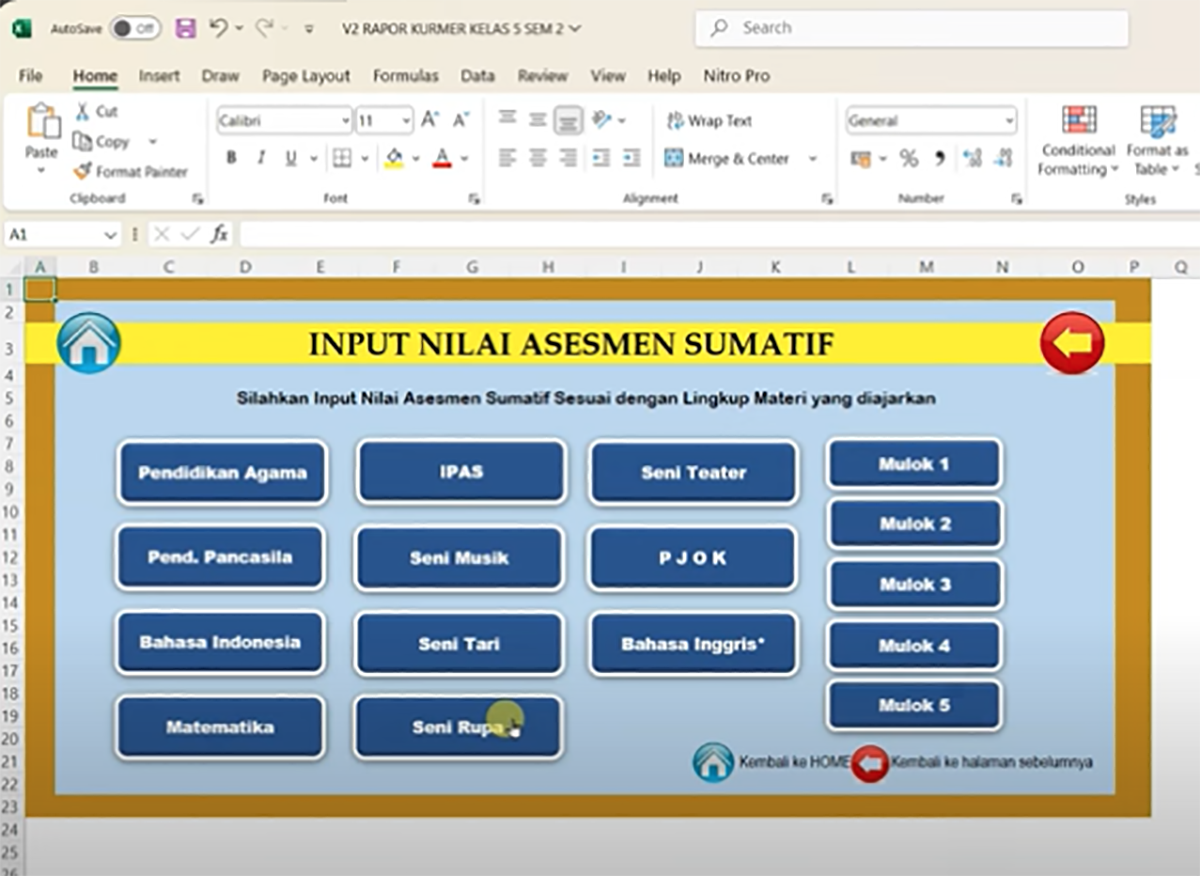Image resolution: width=1200 pixels, height=876 pixels.
Task: Click the red back arrow icon
Action: coord(1072,343)
